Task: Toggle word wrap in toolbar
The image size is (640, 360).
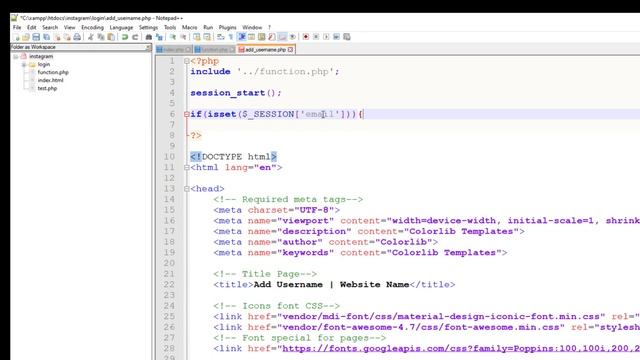Action: [x=220, y=37]
